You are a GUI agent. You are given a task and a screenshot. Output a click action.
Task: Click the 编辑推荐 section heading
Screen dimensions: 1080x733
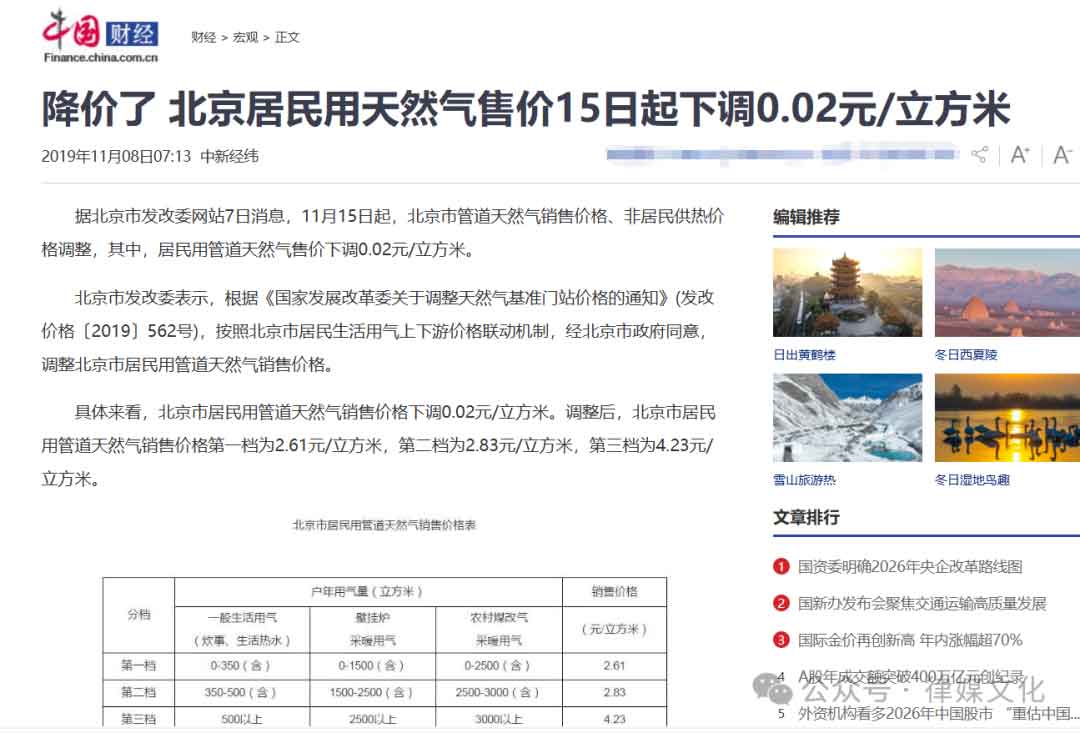coord(806,217)
